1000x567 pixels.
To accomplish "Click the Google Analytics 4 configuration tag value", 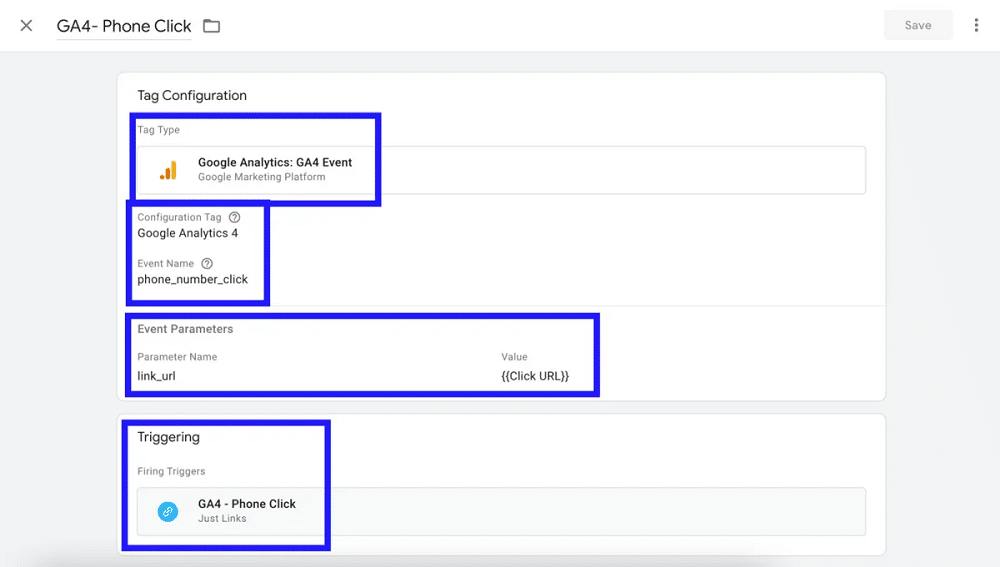I will (187, 233).
